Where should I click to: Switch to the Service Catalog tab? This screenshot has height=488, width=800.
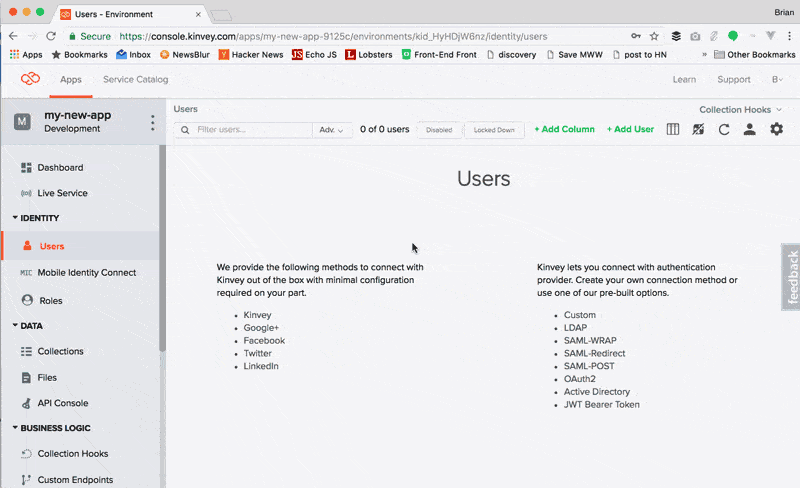coord(136,79)
